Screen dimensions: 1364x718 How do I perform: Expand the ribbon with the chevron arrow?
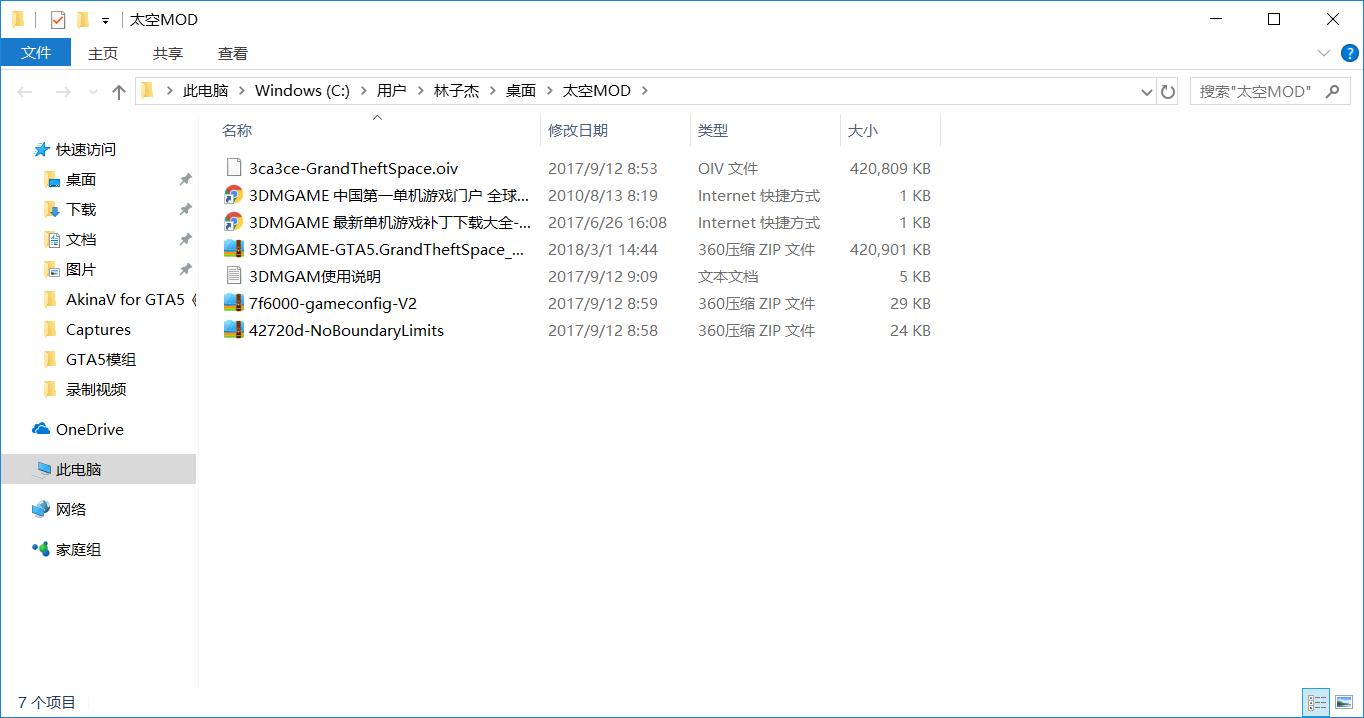(x=1322, y=53)
